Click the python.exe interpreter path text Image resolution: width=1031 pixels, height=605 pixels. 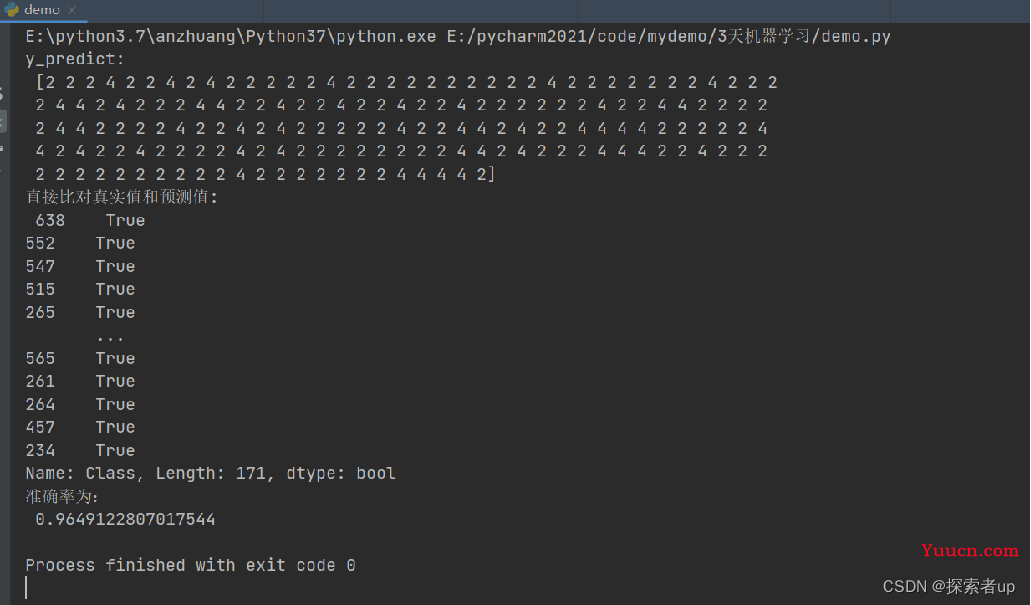[231, 36]
